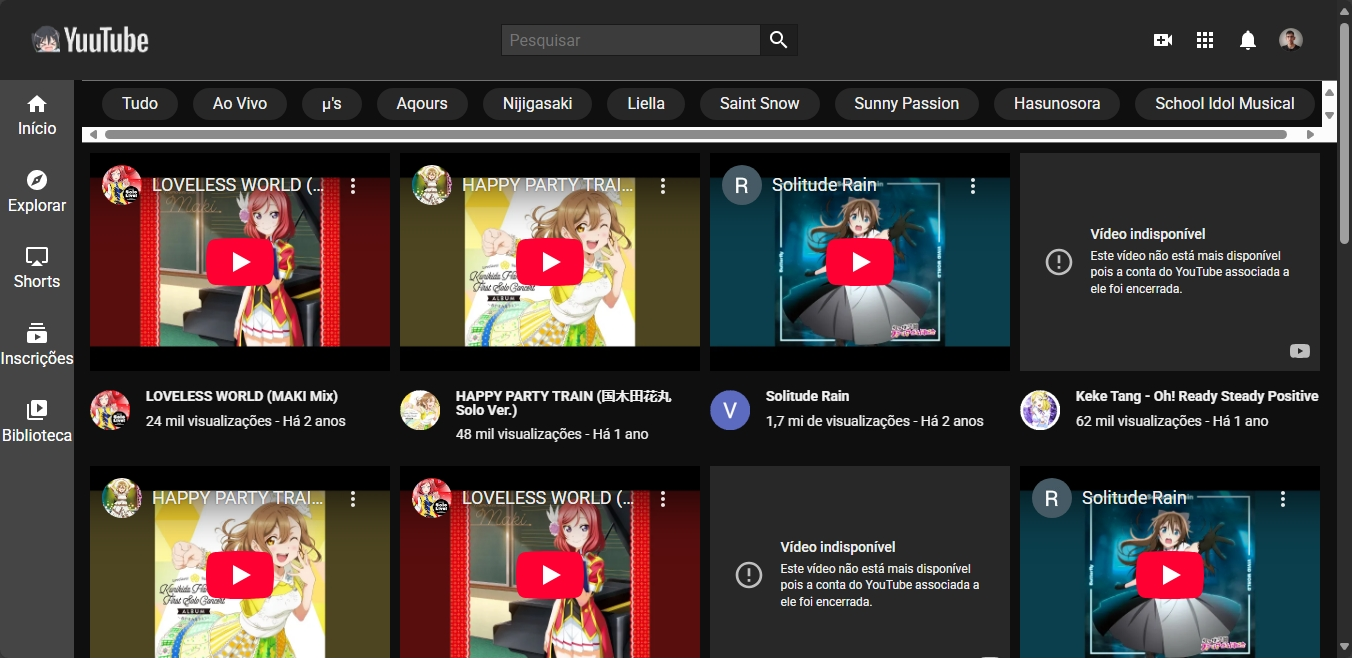Open the user profile avatar
Image resolution: width=1352 pixels, height=658 pixels.
(x=1290, y=40)
